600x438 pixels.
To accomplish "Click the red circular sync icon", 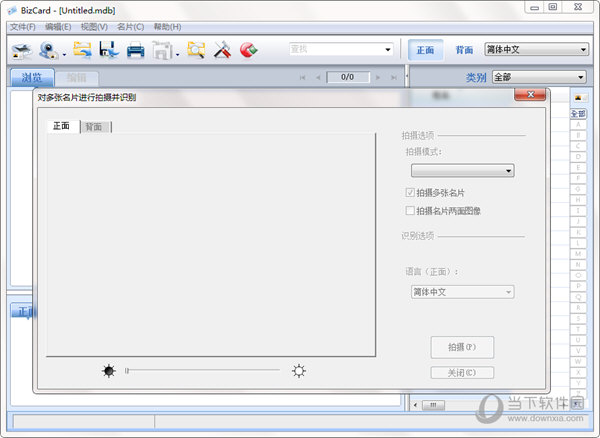I will tap(248, 50).
